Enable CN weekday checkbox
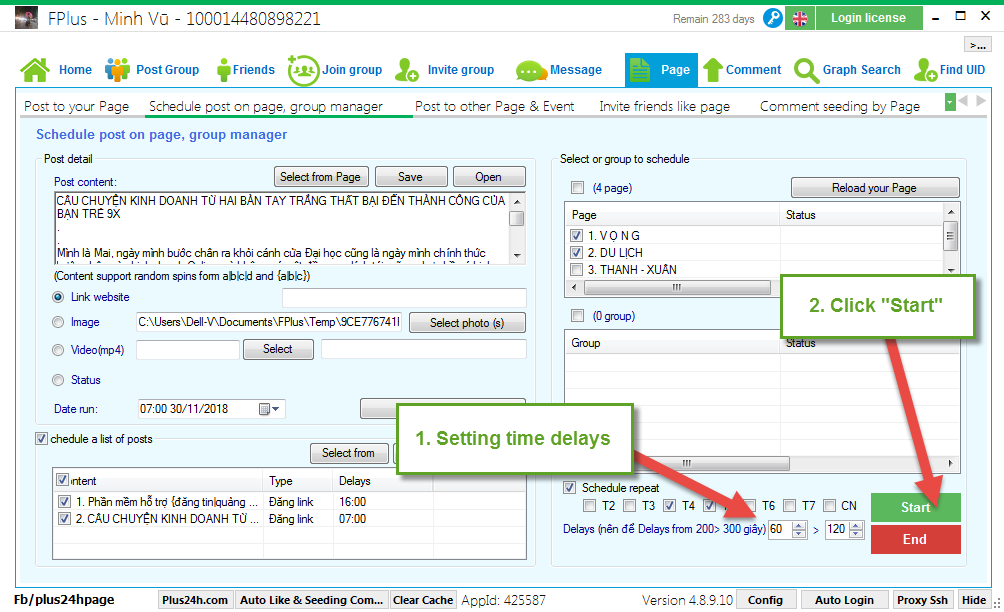This screenshot has width=1004, height=612. pos(830,506)
